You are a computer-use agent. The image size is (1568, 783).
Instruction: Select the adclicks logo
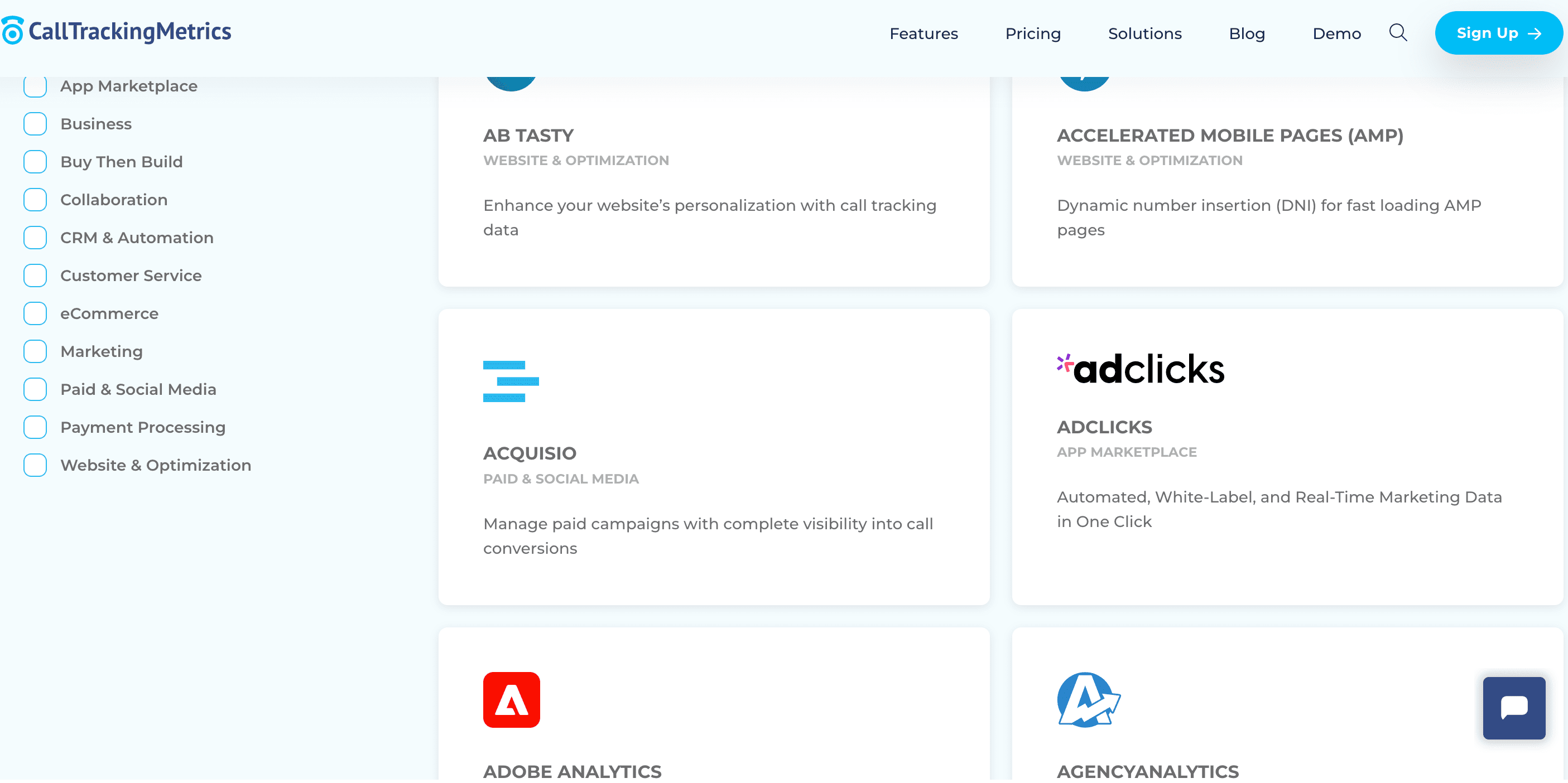(1139, 368)
